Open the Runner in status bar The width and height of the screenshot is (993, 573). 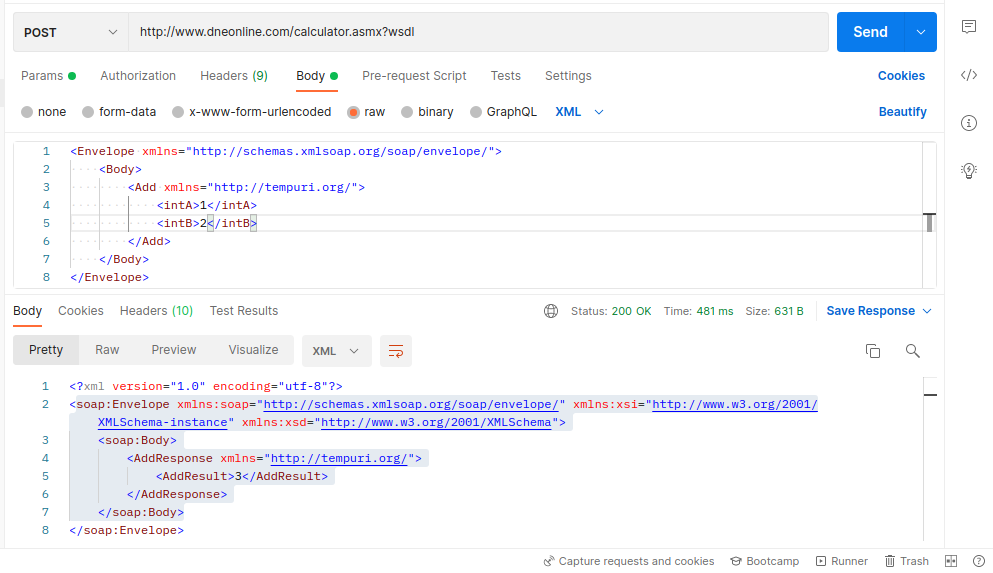pos(842,561)
